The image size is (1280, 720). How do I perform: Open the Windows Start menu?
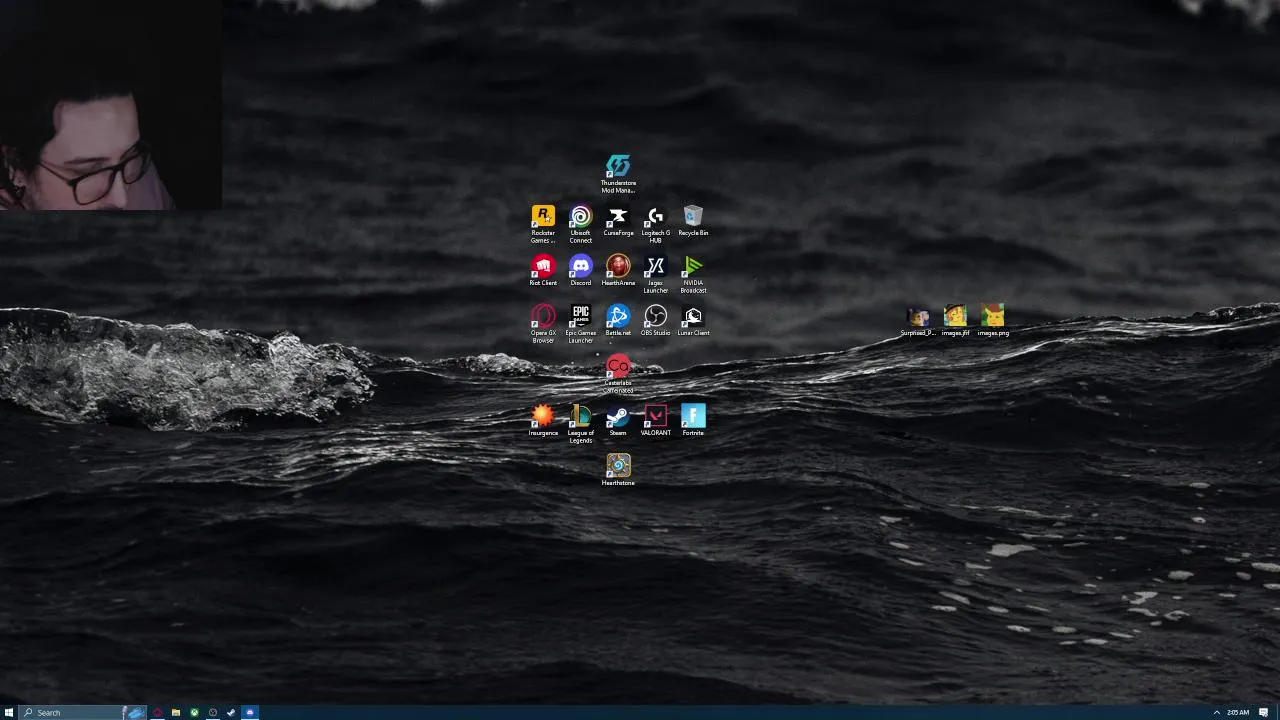click(9, 712)
